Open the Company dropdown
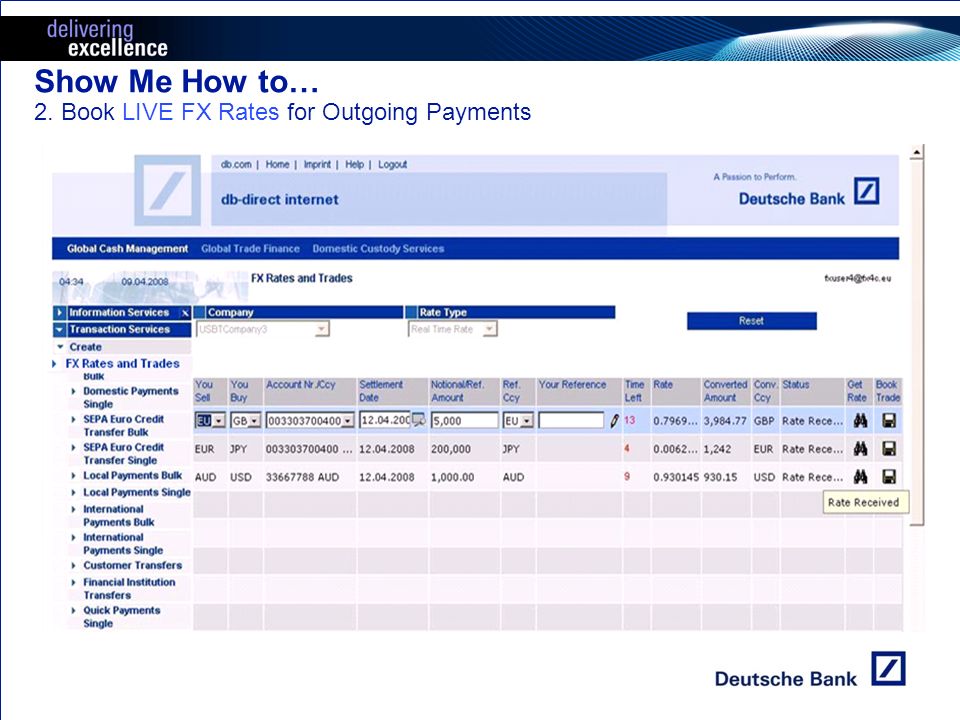The image size is (960, 720). (321, 329)
